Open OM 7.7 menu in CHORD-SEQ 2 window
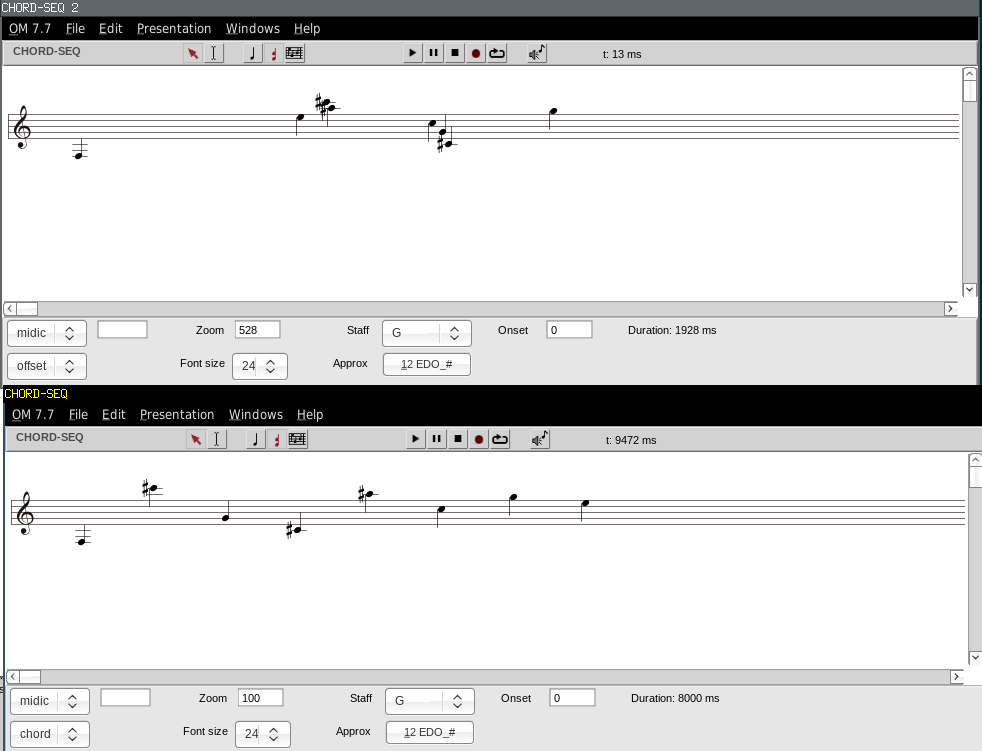 [x=30, y=29]
